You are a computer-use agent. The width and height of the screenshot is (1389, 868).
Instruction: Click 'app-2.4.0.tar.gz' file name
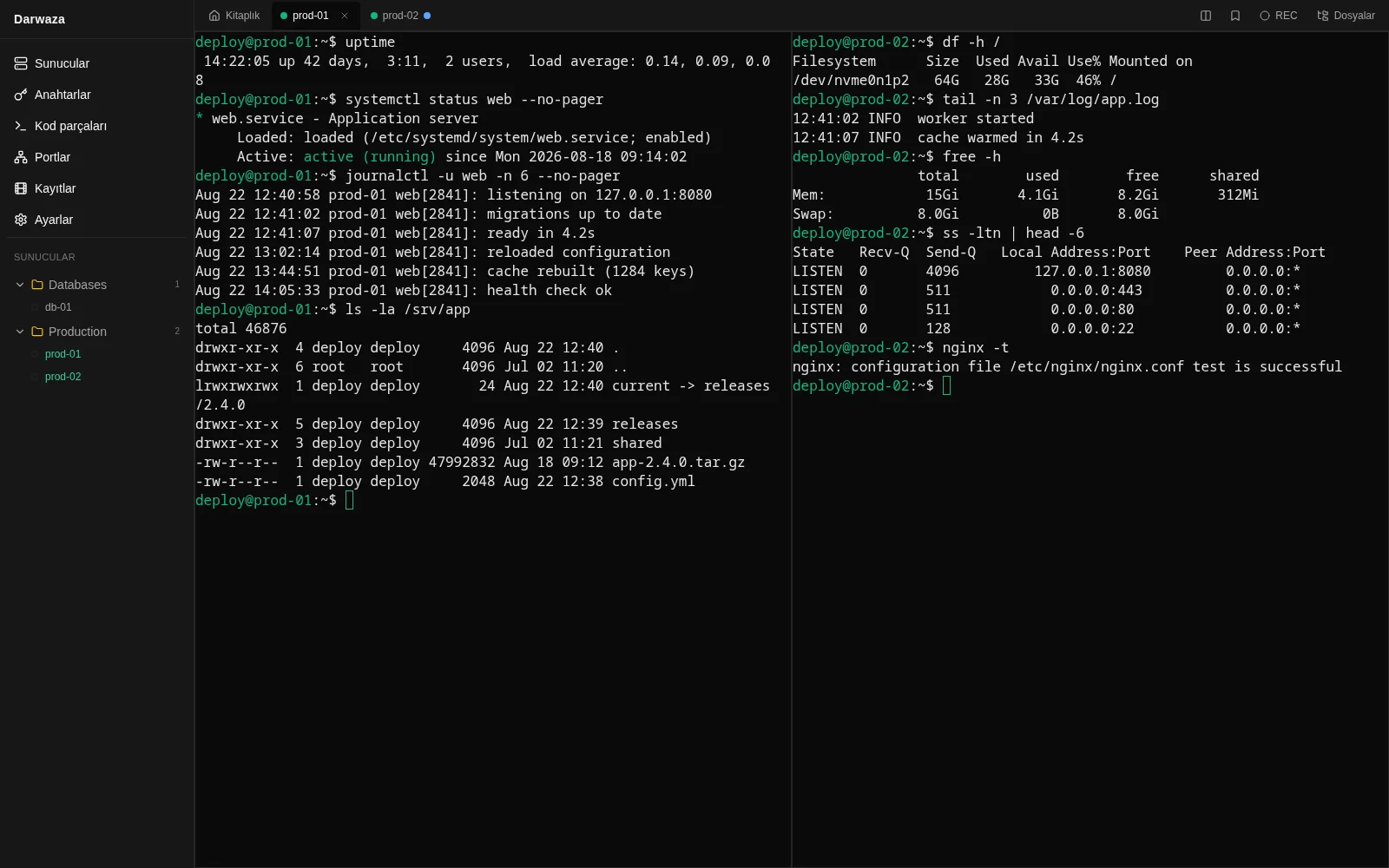pos(678,462)
